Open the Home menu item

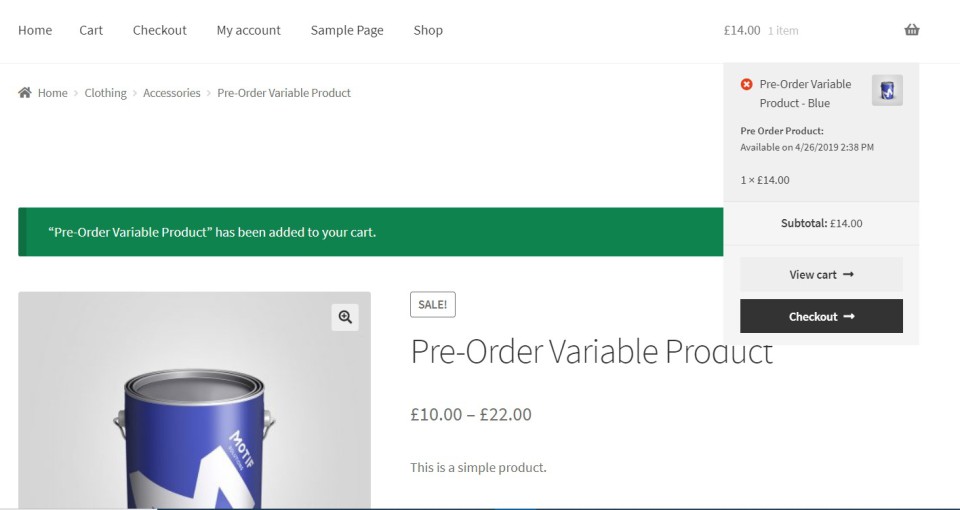(35, 30)
